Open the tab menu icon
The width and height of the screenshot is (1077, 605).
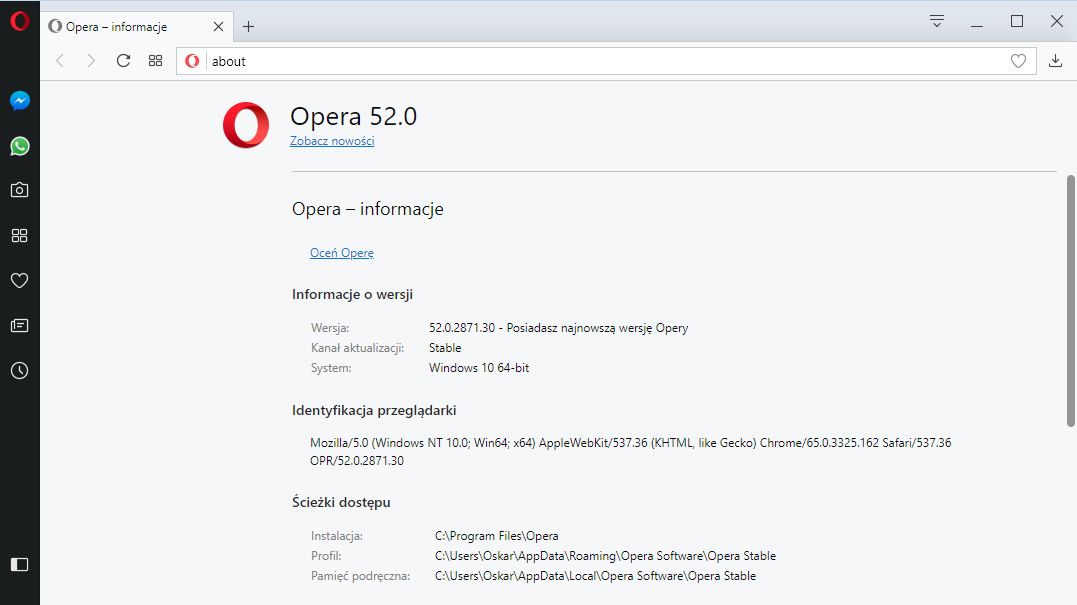click(x=936, y=21)
